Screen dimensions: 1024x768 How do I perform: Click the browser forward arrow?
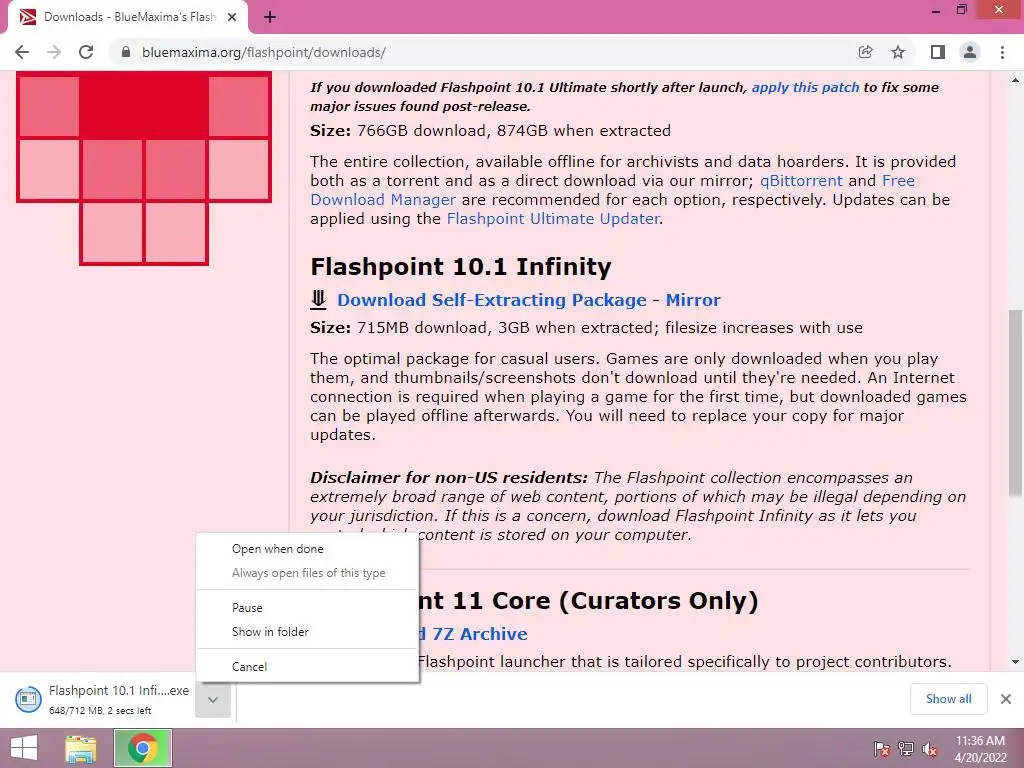(x=54, y=52)
